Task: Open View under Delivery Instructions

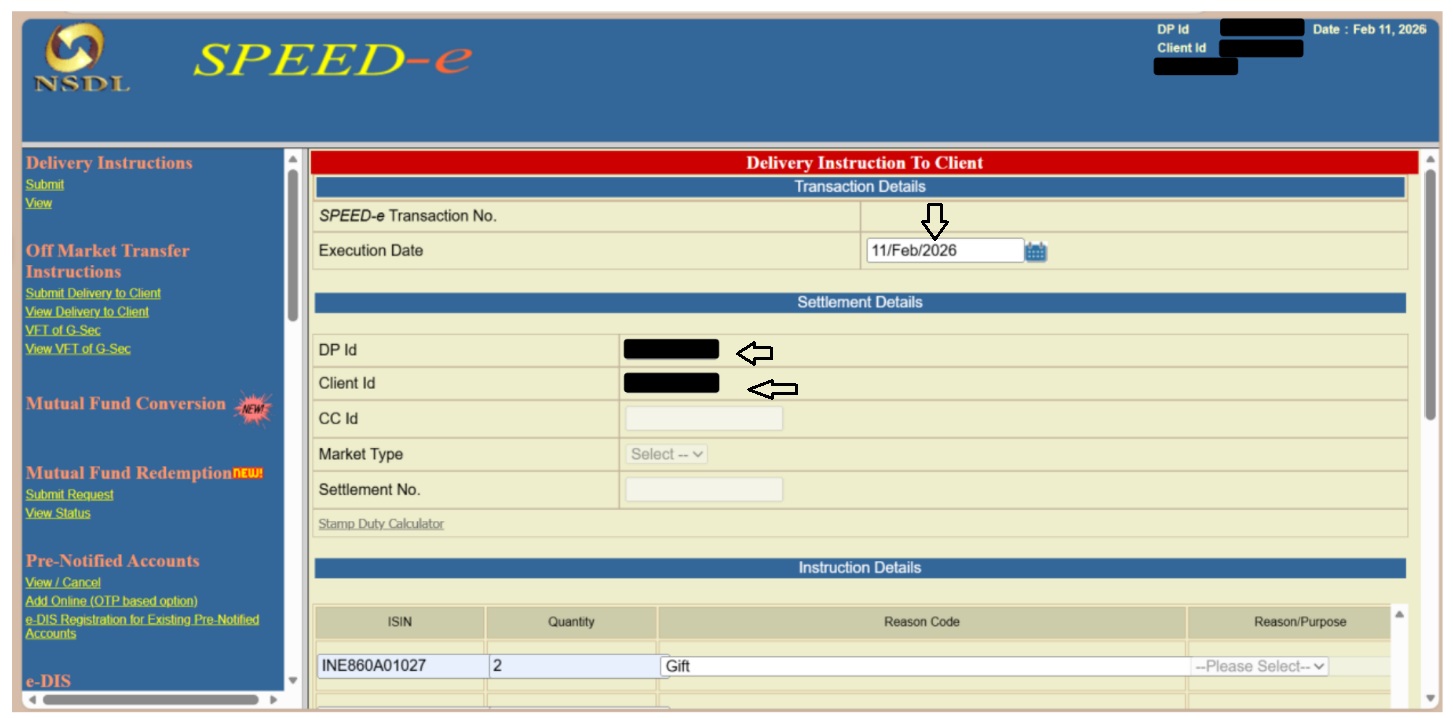Action: coord(39,203)
